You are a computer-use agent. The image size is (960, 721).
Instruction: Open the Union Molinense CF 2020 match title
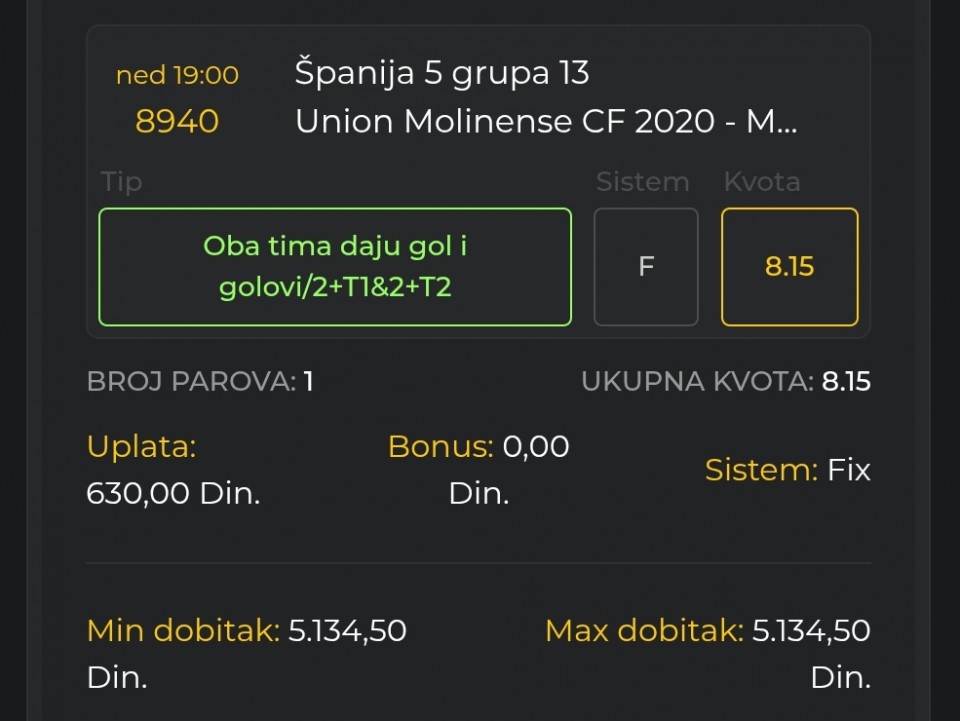546,121
